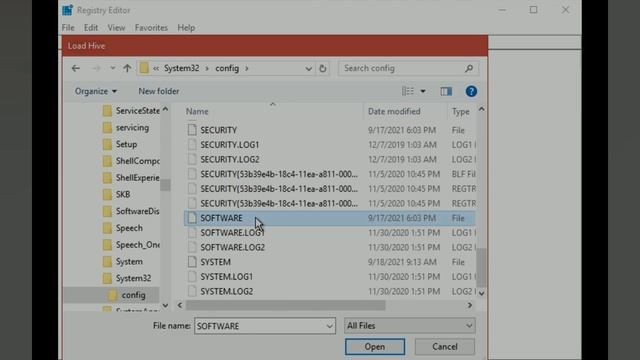Select the SOFTWARE.LOG1 file row
Screen dimensions: 640x360
(329, 233)
